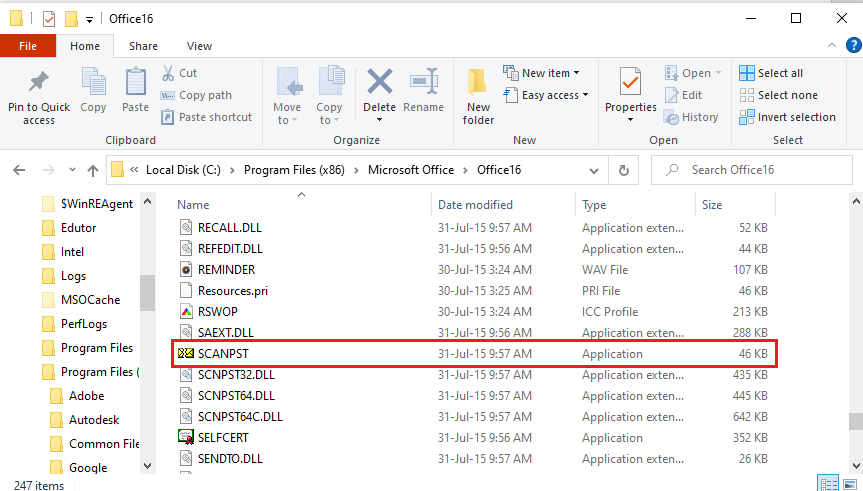The image size is (863, 491).
Task: Select the RECALL.DLL file
Action: tap(474, 228)
